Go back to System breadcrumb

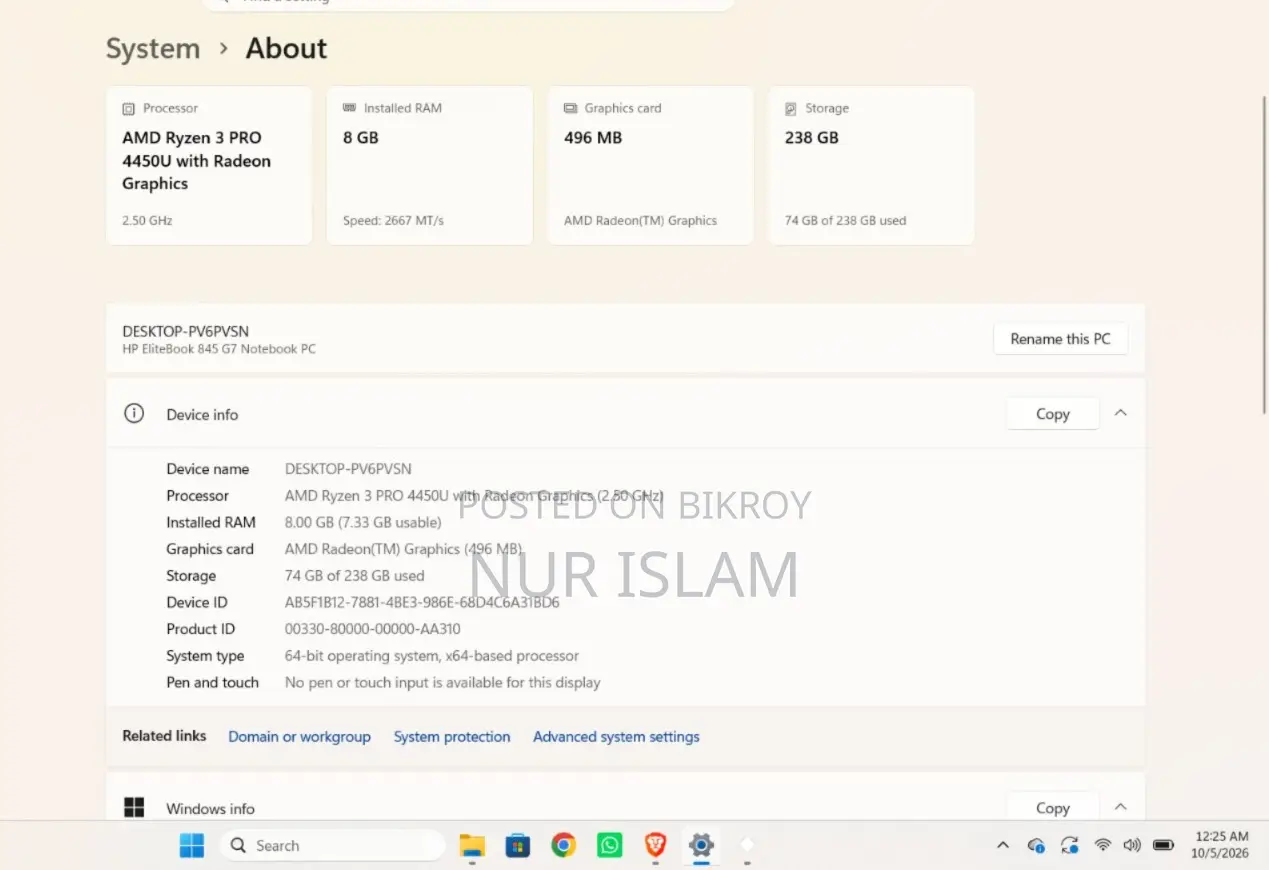pos(153,48)
